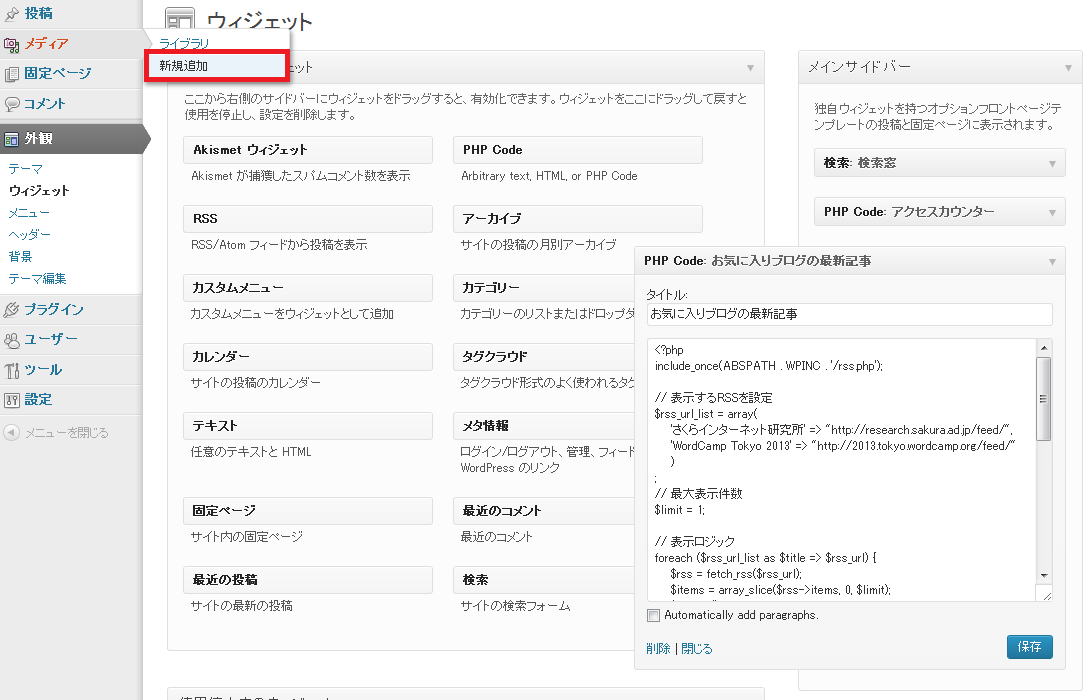Expand PHP Code アクセスカウンター widget arrow

pos(1052,212)
